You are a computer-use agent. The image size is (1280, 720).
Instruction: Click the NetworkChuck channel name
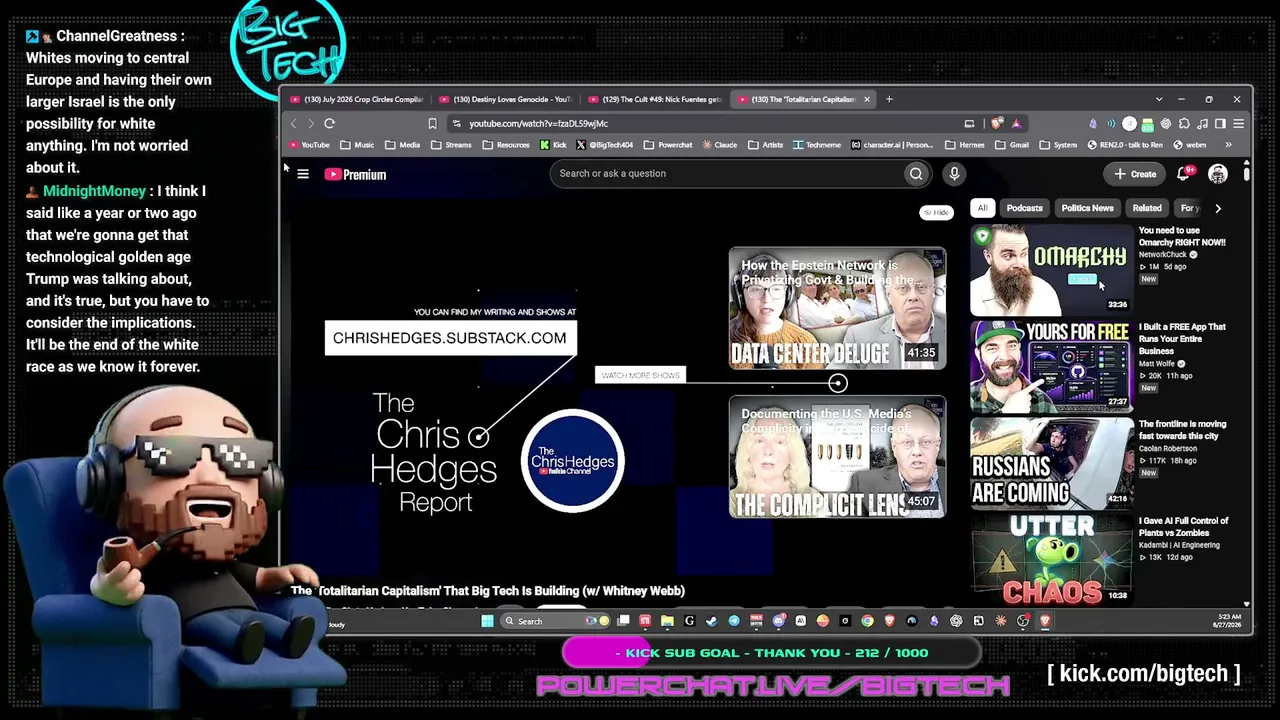(1163, 255)
